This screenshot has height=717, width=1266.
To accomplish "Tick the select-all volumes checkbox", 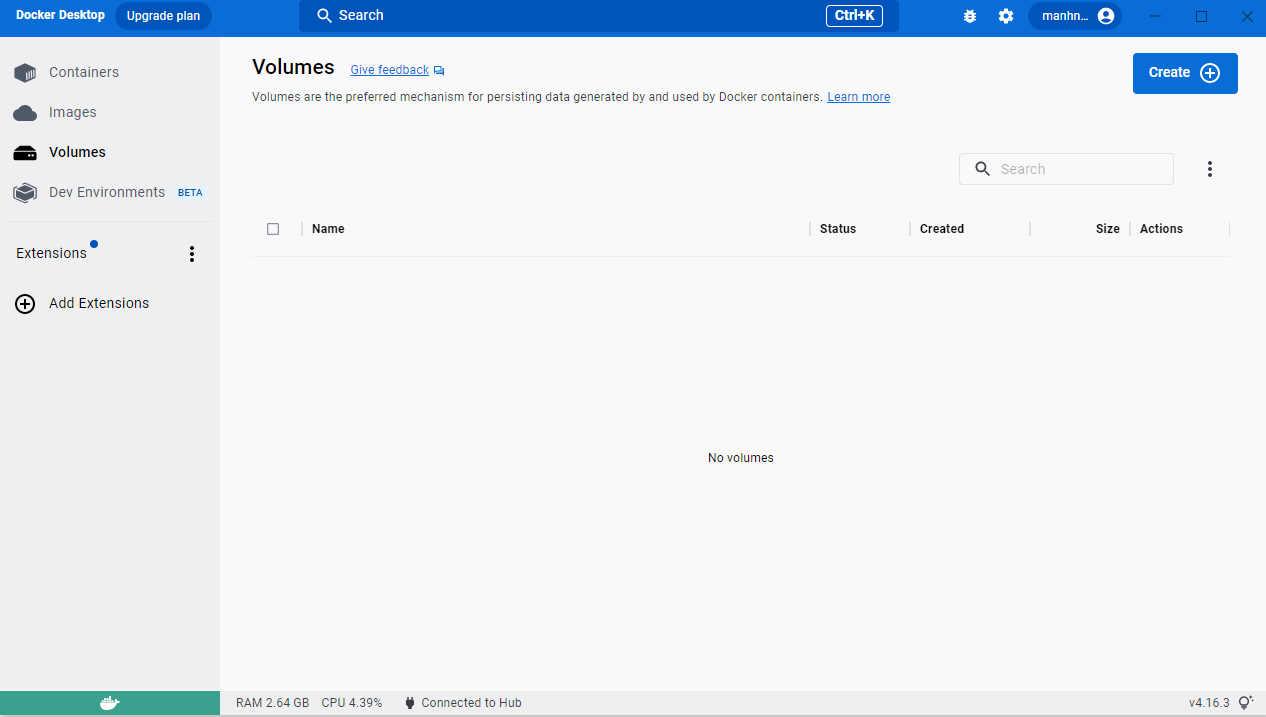I will click(273, 229).
